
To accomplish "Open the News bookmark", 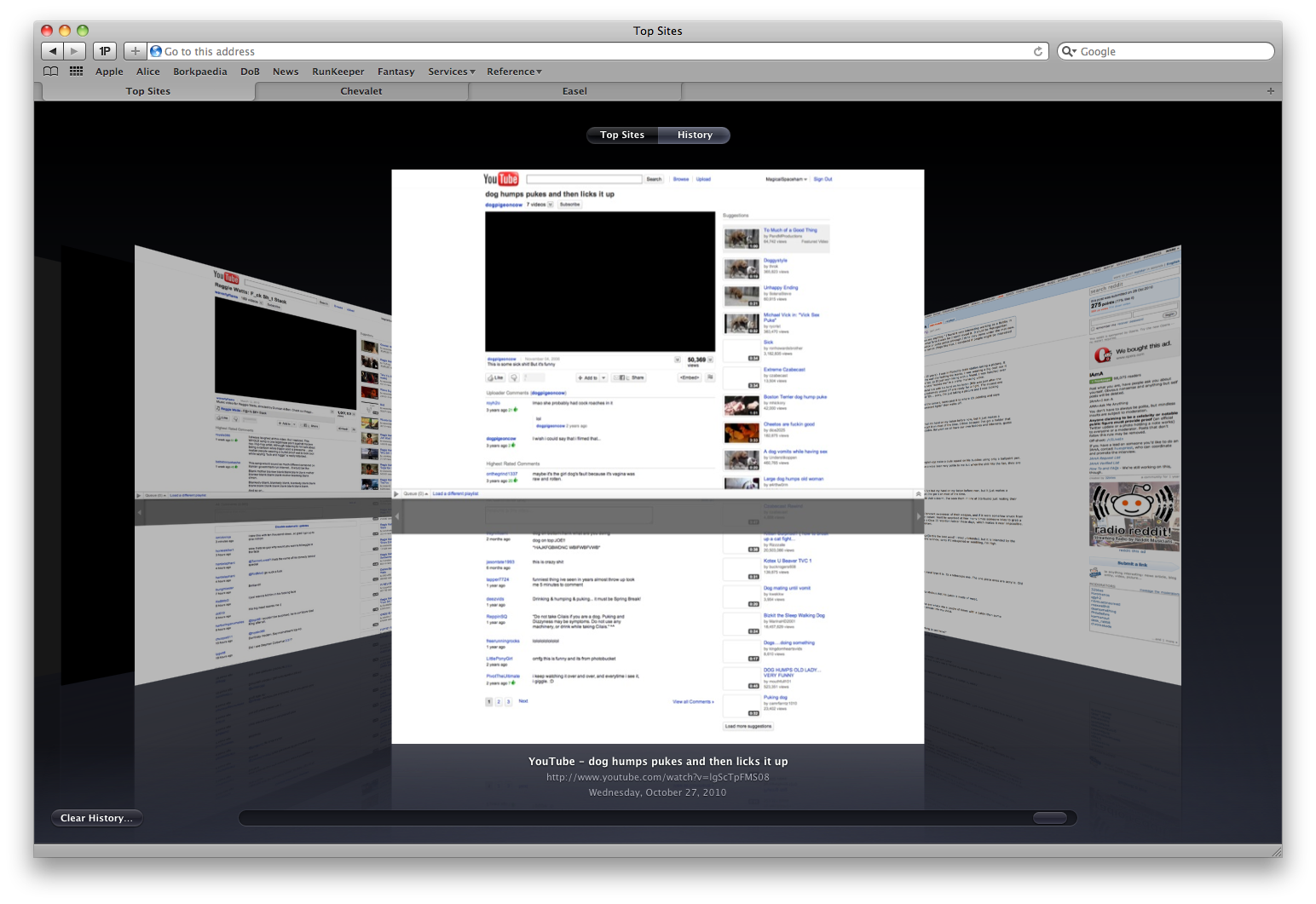I will tap(286, 72).
